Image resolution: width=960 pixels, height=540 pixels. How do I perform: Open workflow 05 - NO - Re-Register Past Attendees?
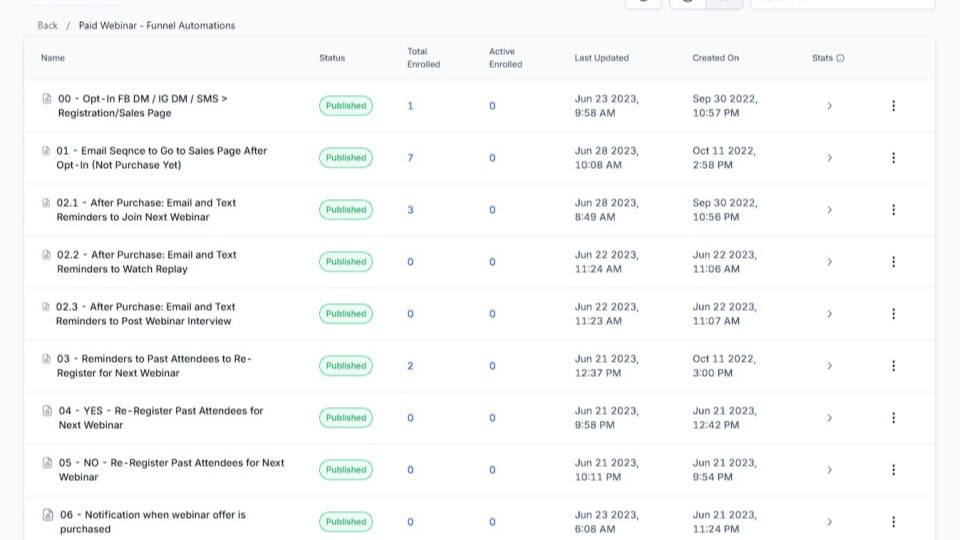171,470
